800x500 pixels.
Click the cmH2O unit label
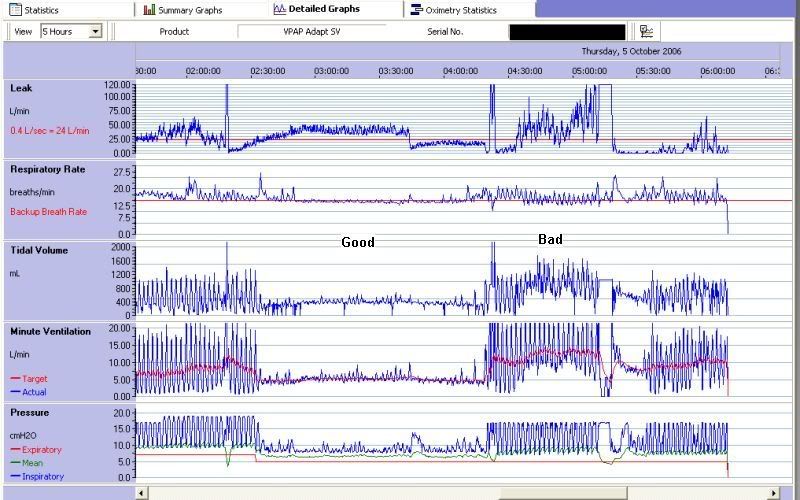[x=23, y=436]
